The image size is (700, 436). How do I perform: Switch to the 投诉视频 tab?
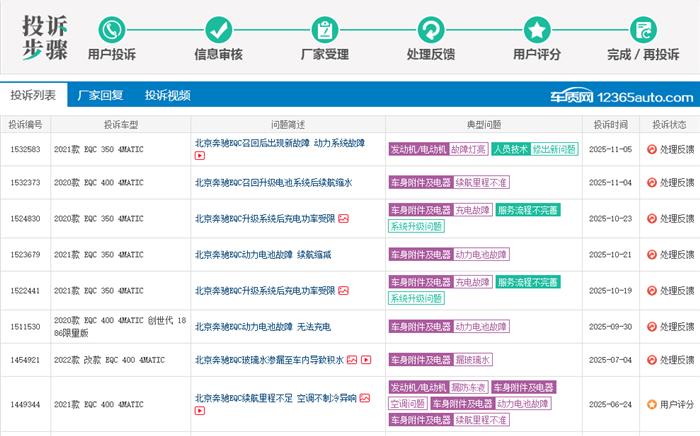point(167,96)
